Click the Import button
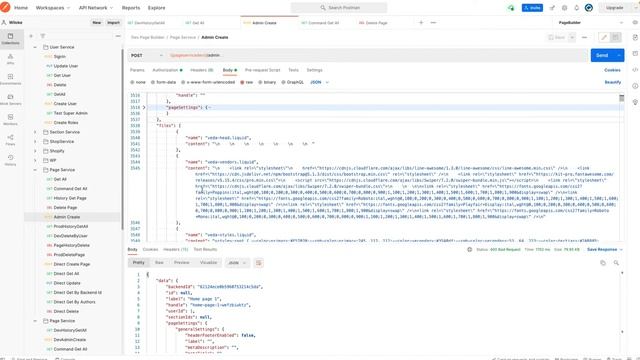The width and height of the screenshot is (640, 360). tap(113, 23)
